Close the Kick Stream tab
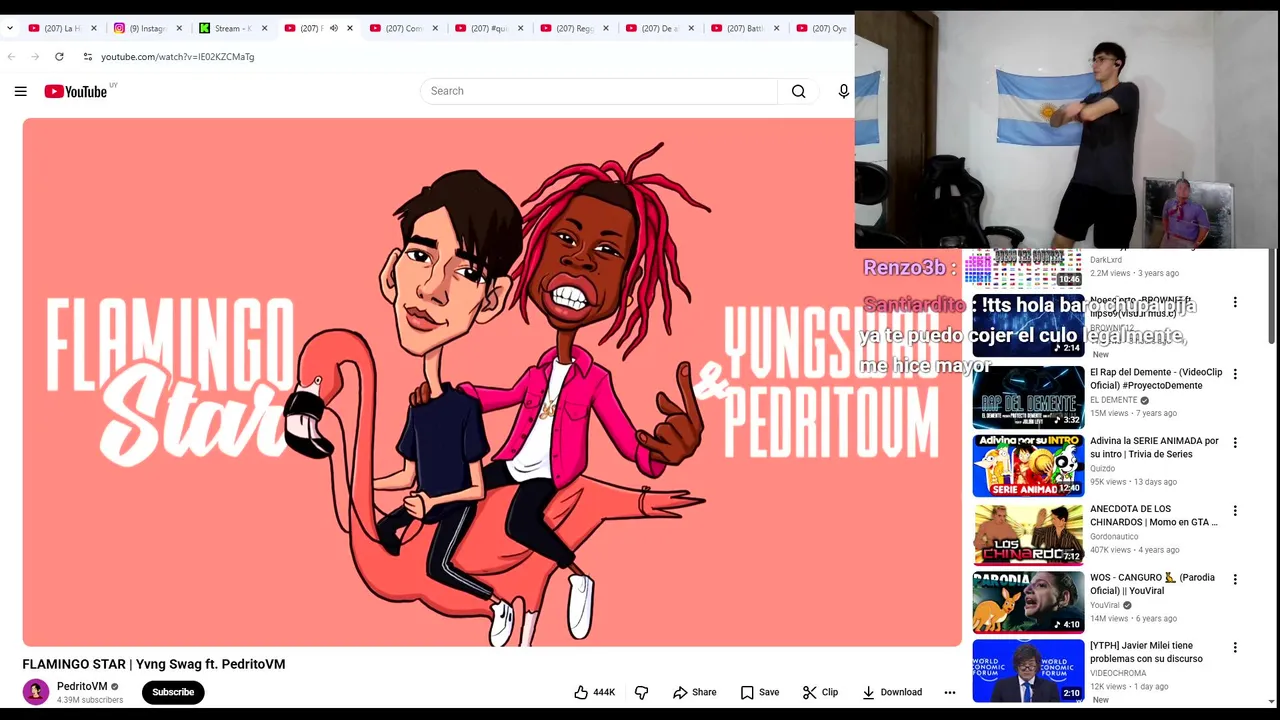Viewport: 1280px width, 720px height. pyautogui.click(x=264, y=28)
